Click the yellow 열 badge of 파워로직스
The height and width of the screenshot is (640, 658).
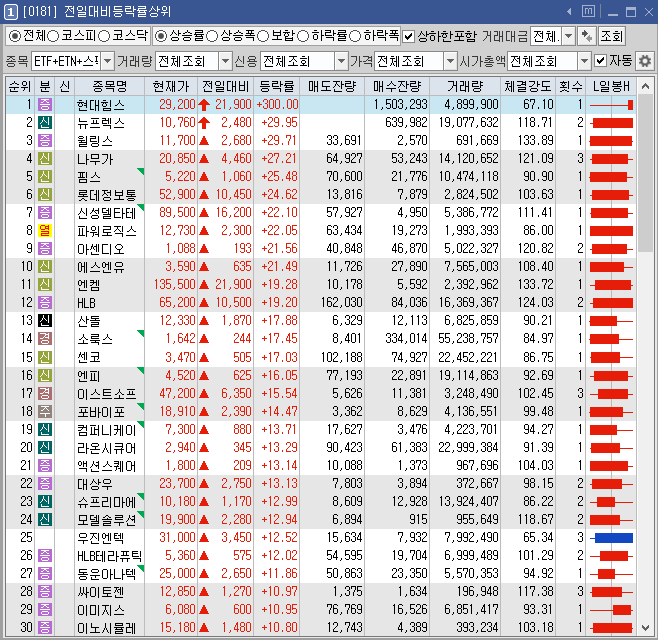(45, 230)
